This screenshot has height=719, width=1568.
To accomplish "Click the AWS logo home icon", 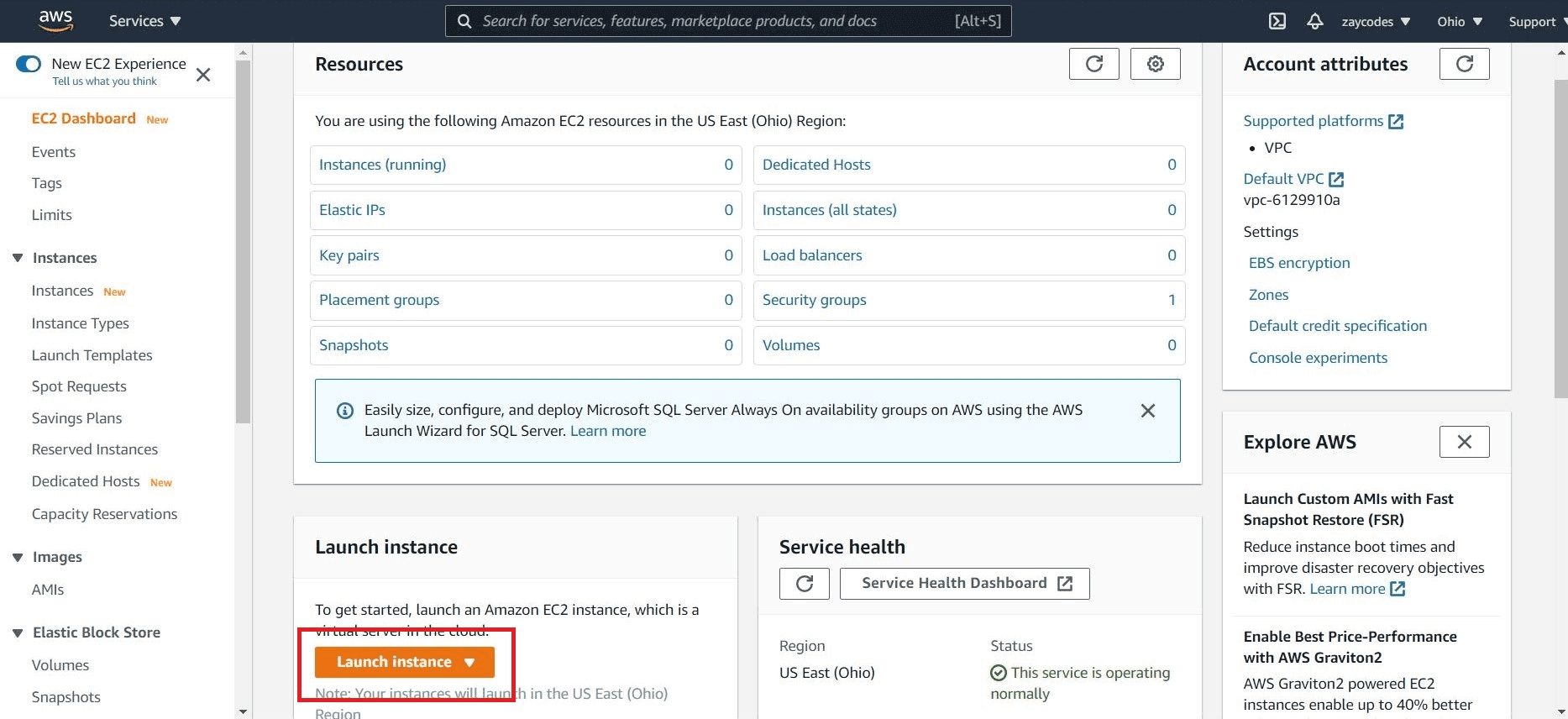I will [55, 20].
